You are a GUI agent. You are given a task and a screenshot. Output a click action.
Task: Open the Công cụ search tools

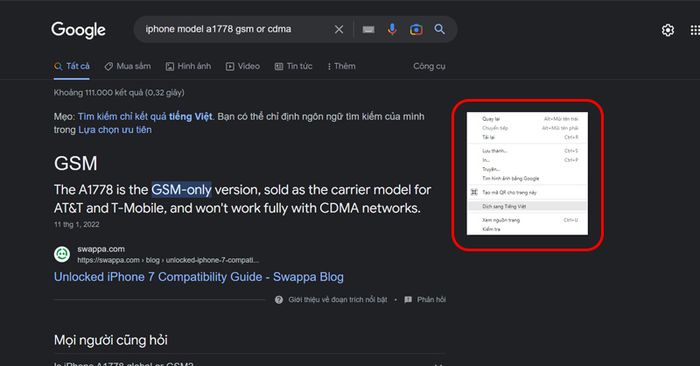tap(429, 67)
